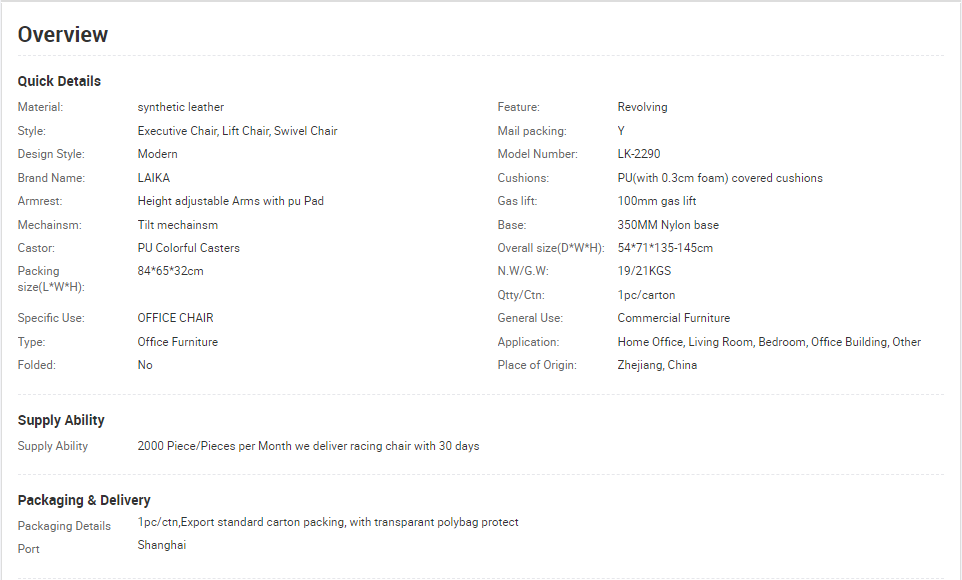The image size is (962, 580).
Task: Select the Zhejiang, China origin text
Action: point(657,365)
